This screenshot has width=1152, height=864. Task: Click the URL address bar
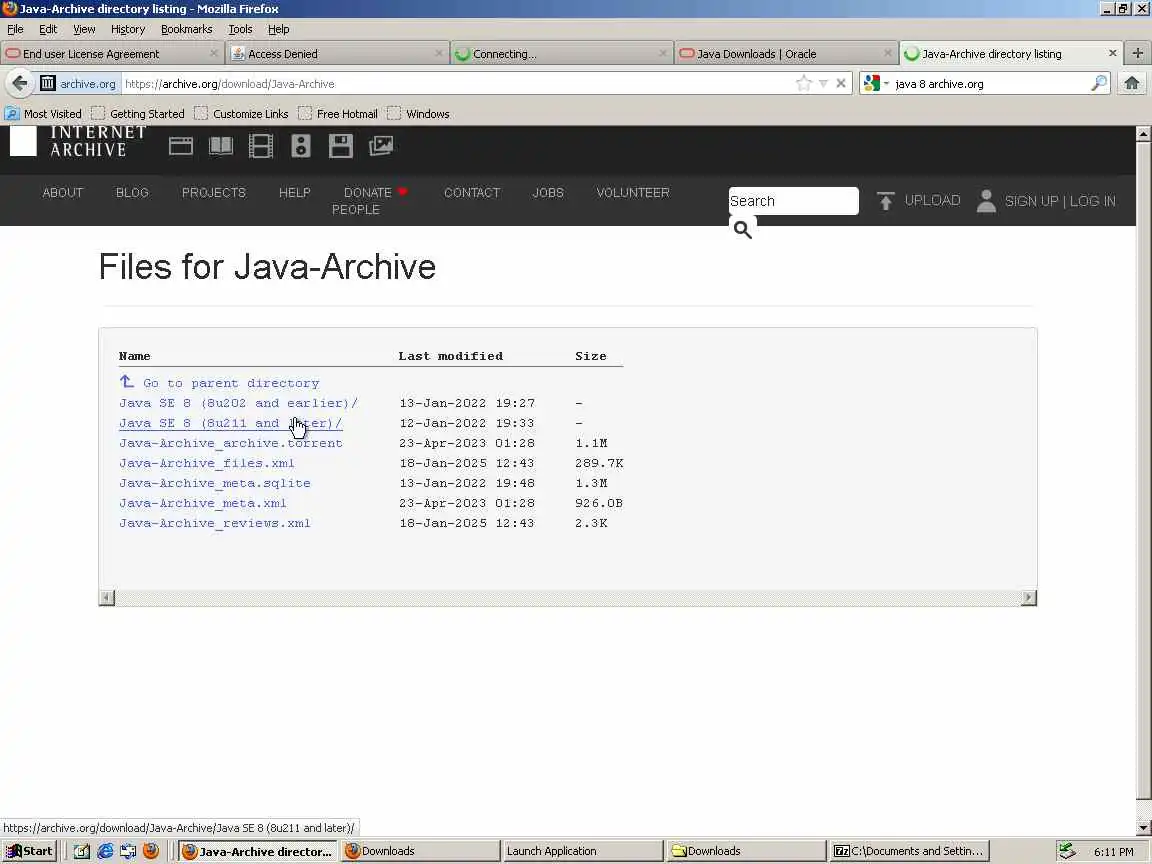coord(456,83)
